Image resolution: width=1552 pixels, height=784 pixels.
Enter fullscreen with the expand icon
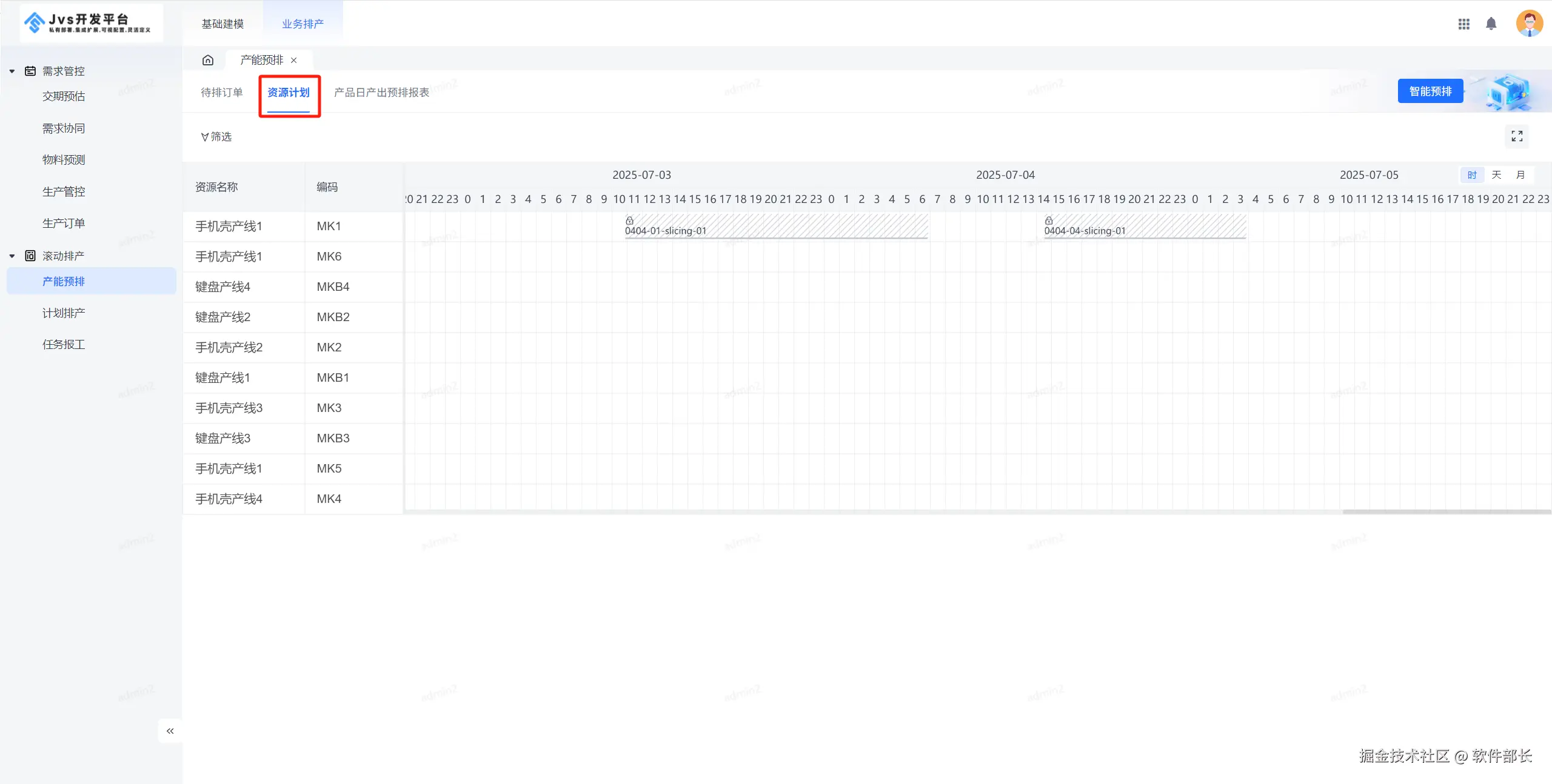tap(1516, 136)
